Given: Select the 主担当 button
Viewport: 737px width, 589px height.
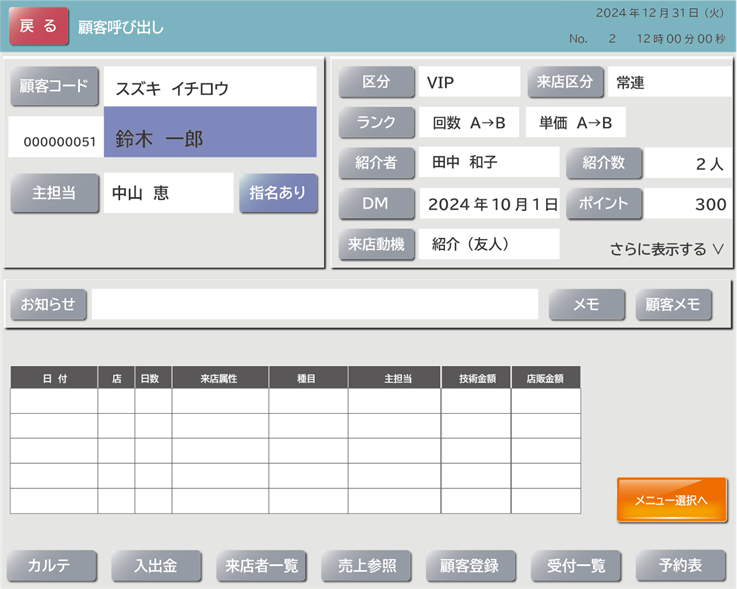Looking at the screenshot, I should pos(55,193).
